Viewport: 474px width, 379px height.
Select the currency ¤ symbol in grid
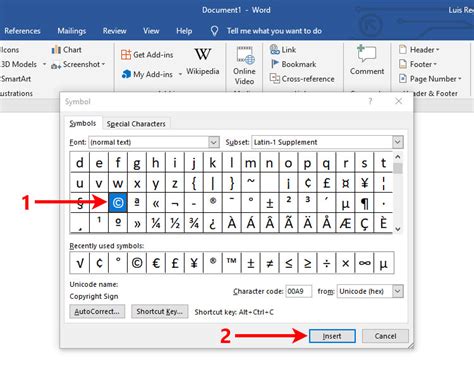[x=345, y=182]
